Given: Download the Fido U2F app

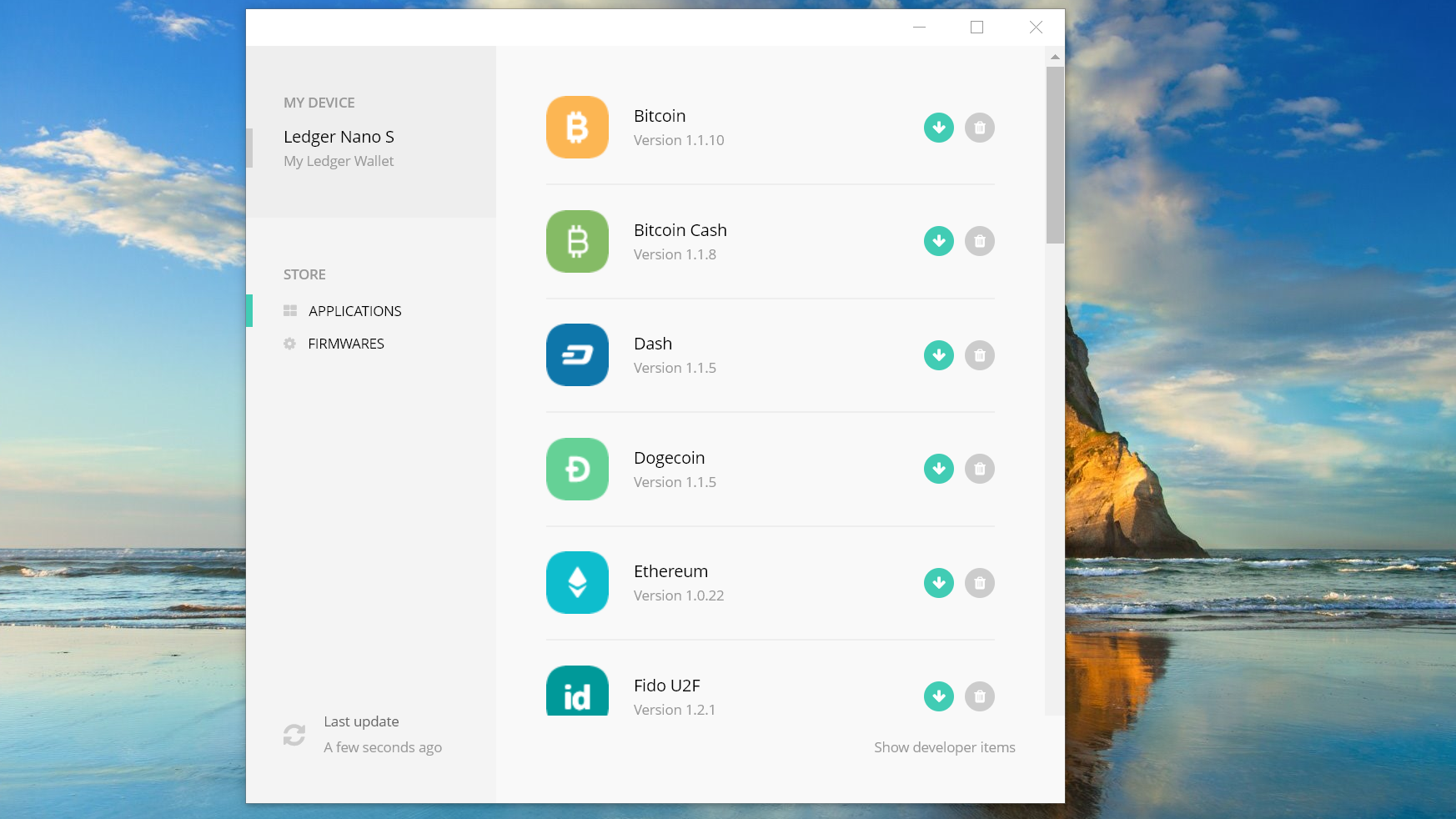Looking at the screenshot, I should tap(939, 696).
